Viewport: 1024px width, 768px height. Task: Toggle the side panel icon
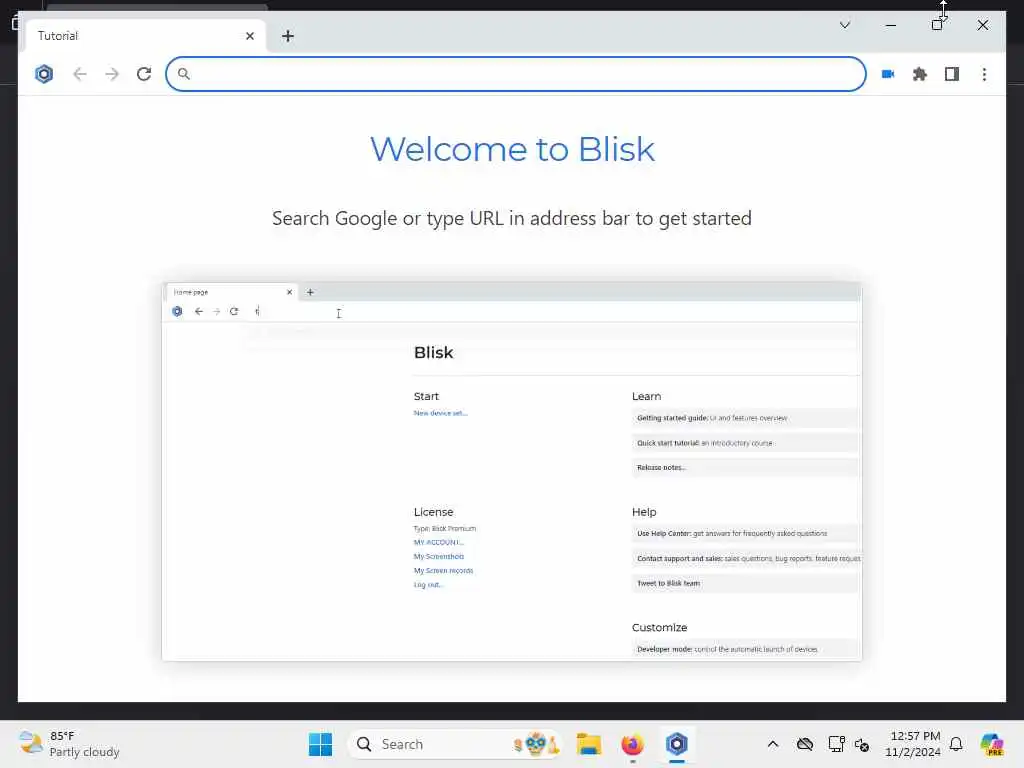(x=952, y=74)
